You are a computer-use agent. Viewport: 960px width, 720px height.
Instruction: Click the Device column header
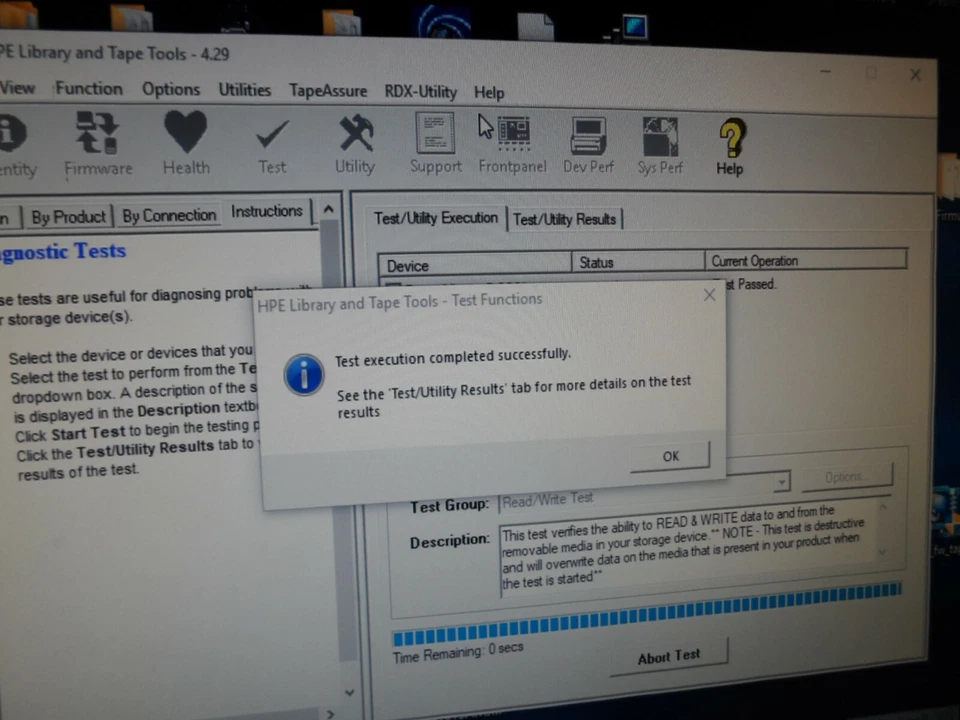[475, 264]
